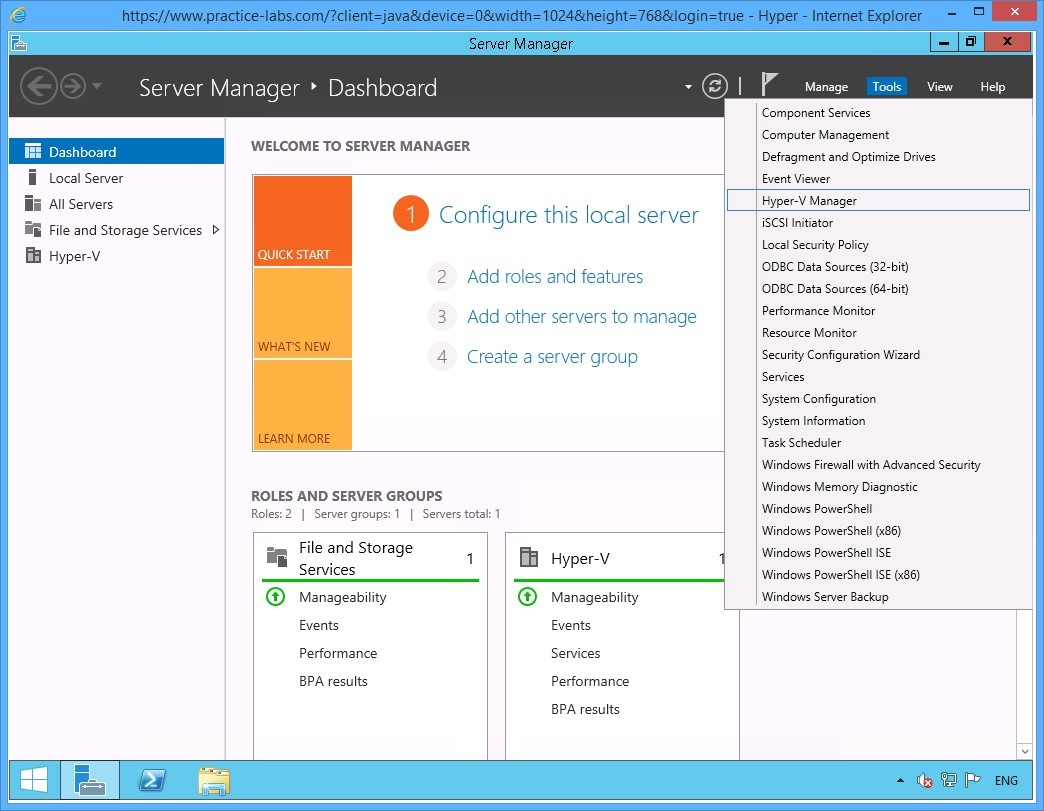This screenshot has width=1044, height=811.
Task: Open the dropdown next to the refresh button
Action: [x=688, y=87]
